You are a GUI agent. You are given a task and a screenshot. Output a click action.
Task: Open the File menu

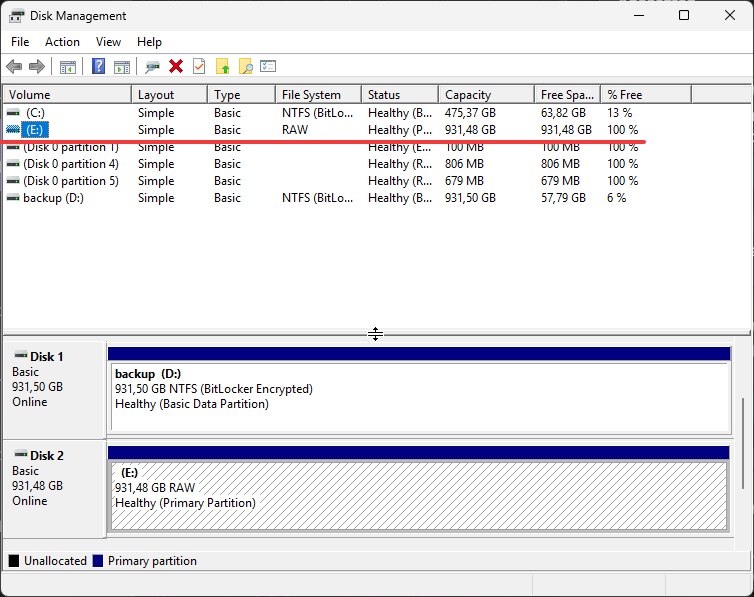pos(20,42)
